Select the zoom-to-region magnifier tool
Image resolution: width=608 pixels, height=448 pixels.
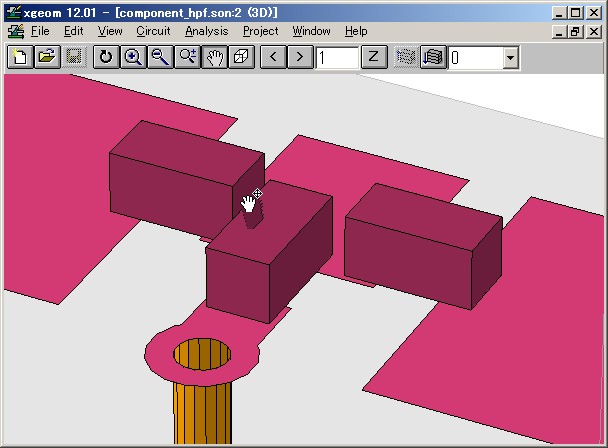point(187,57)
